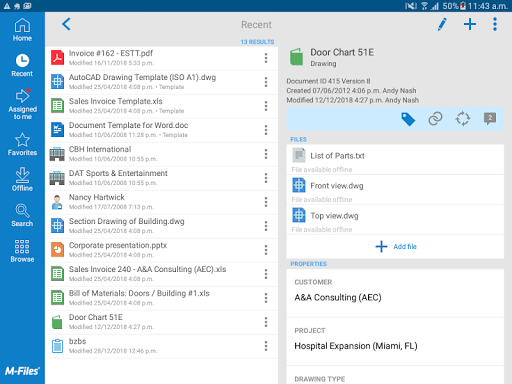
Task: Open Assigned to me view
Action: coord(22,104)
